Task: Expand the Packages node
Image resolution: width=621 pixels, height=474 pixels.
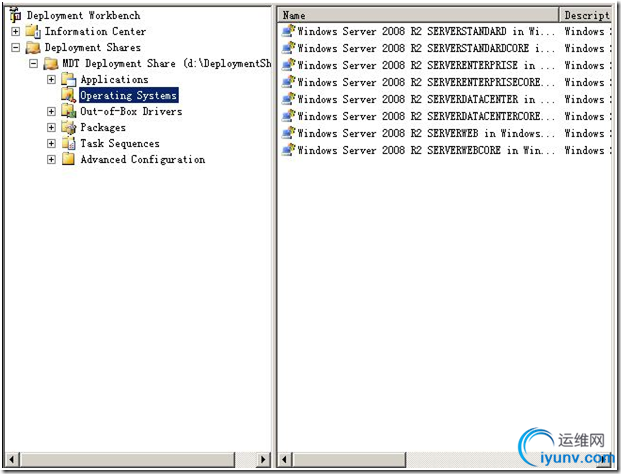Action: pyautogui.click(x=51, y=128)
